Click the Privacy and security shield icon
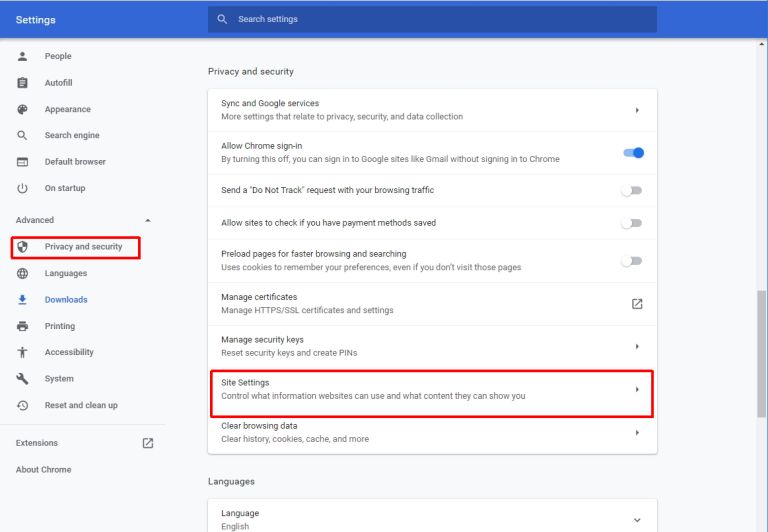The width and height of the screenshot is (768, 532). tap(23, 246)
